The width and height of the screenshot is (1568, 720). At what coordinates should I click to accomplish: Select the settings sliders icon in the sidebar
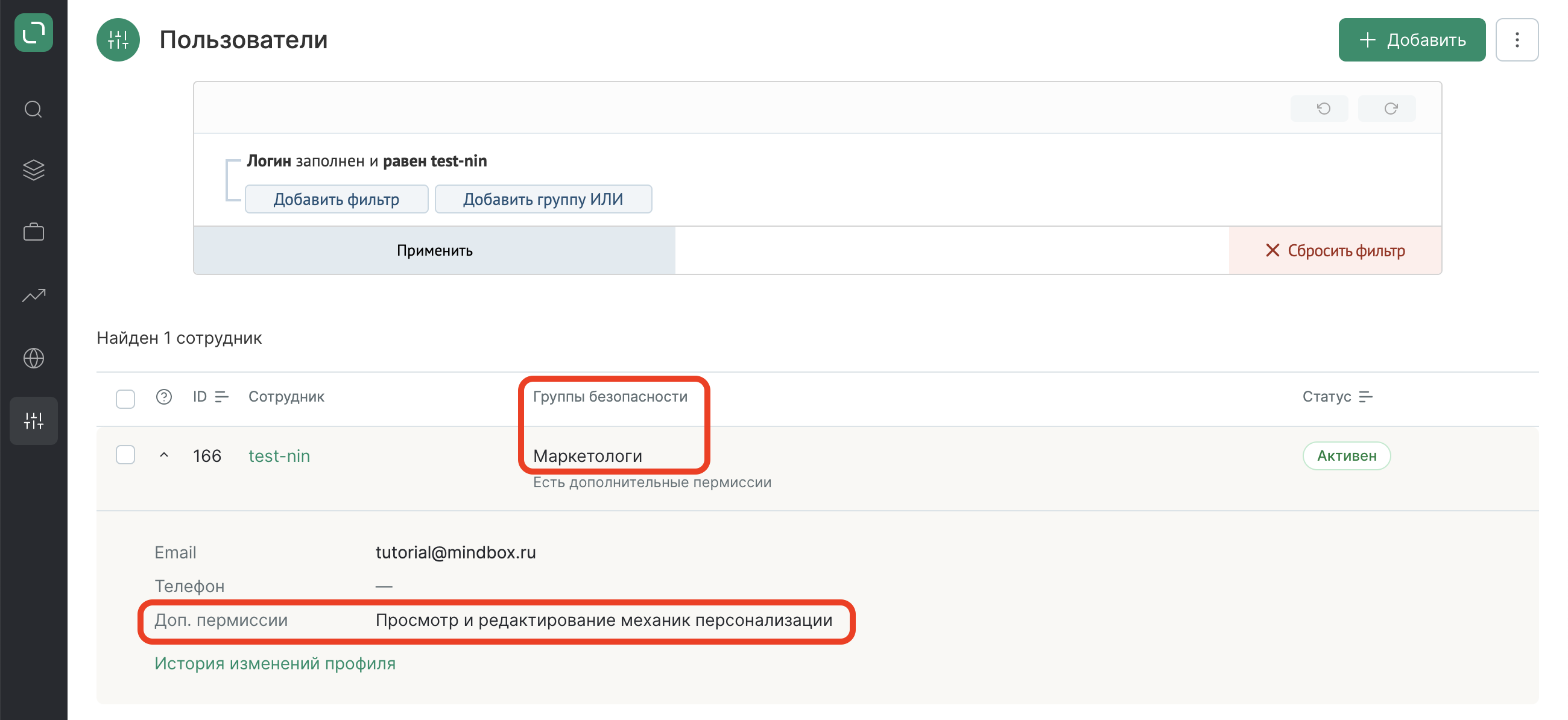(34, 420)
